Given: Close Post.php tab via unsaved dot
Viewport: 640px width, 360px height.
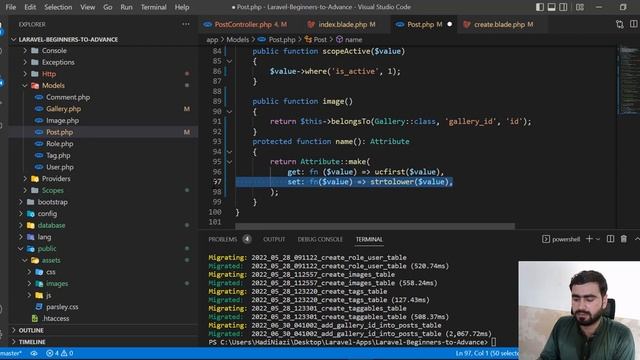Looking at the screenshot, I should [449, 24].
